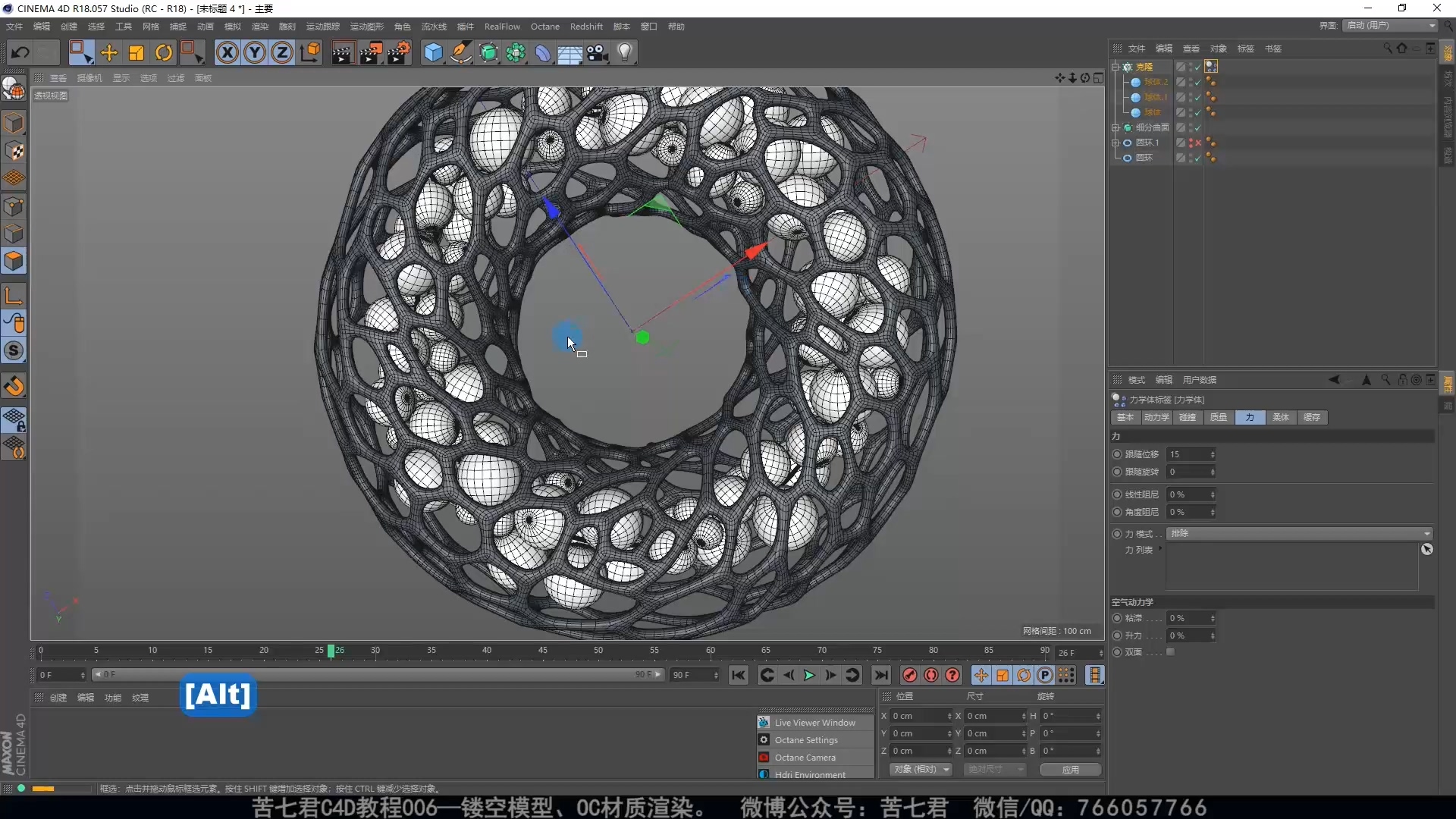
Task: Click the Deformer bend icon
Action: [543, 52]
